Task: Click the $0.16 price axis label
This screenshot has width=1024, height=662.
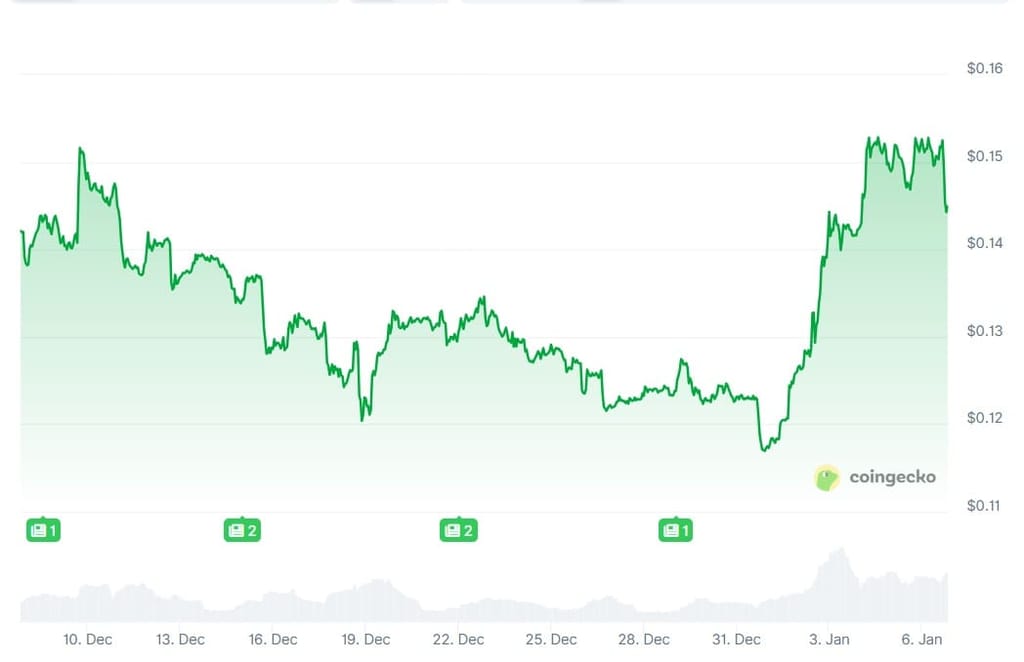Action: [x=985, y=69]
